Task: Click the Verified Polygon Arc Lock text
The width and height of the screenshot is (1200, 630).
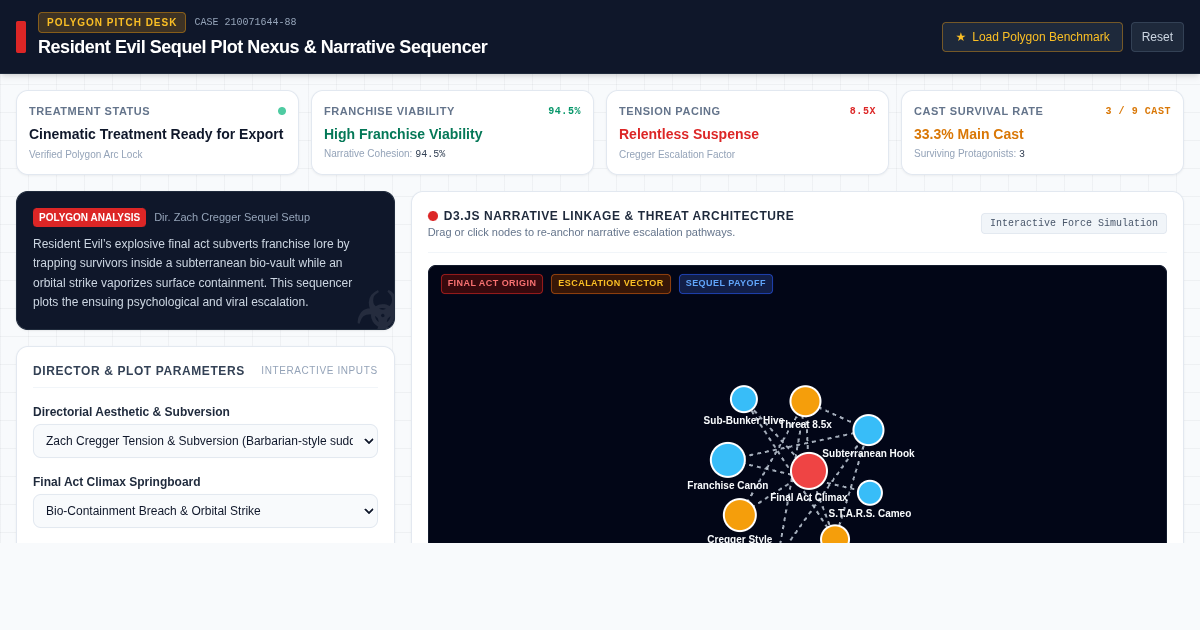Action: coord(86,154)
